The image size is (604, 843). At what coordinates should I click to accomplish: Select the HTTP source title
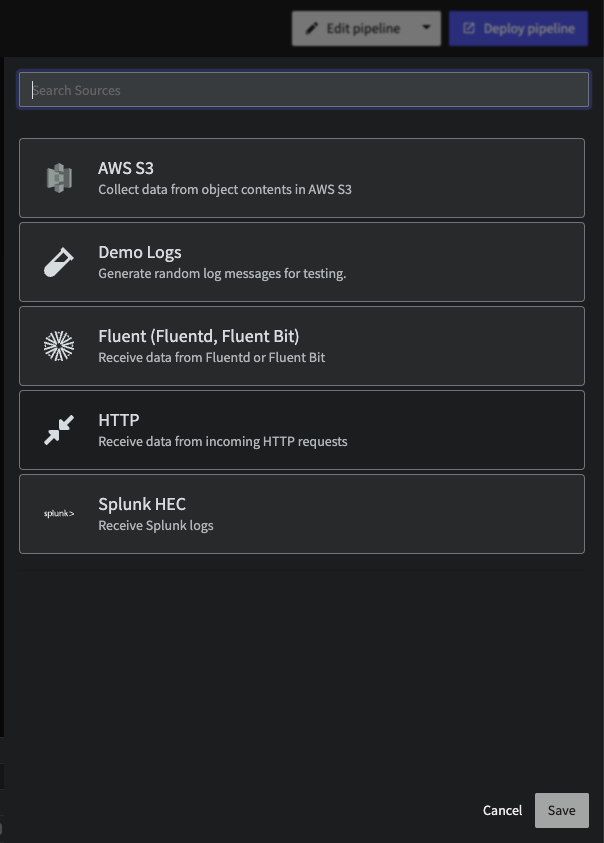point(119,420)
